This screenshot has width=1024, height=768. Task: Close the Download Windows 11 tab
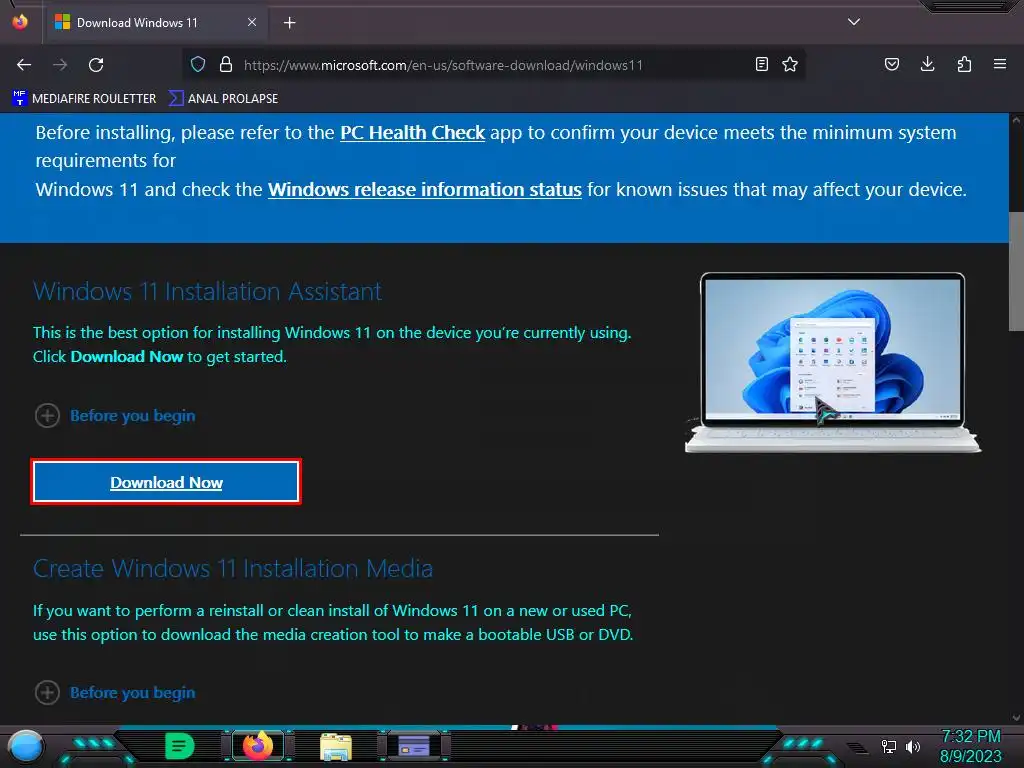point(251,22)
